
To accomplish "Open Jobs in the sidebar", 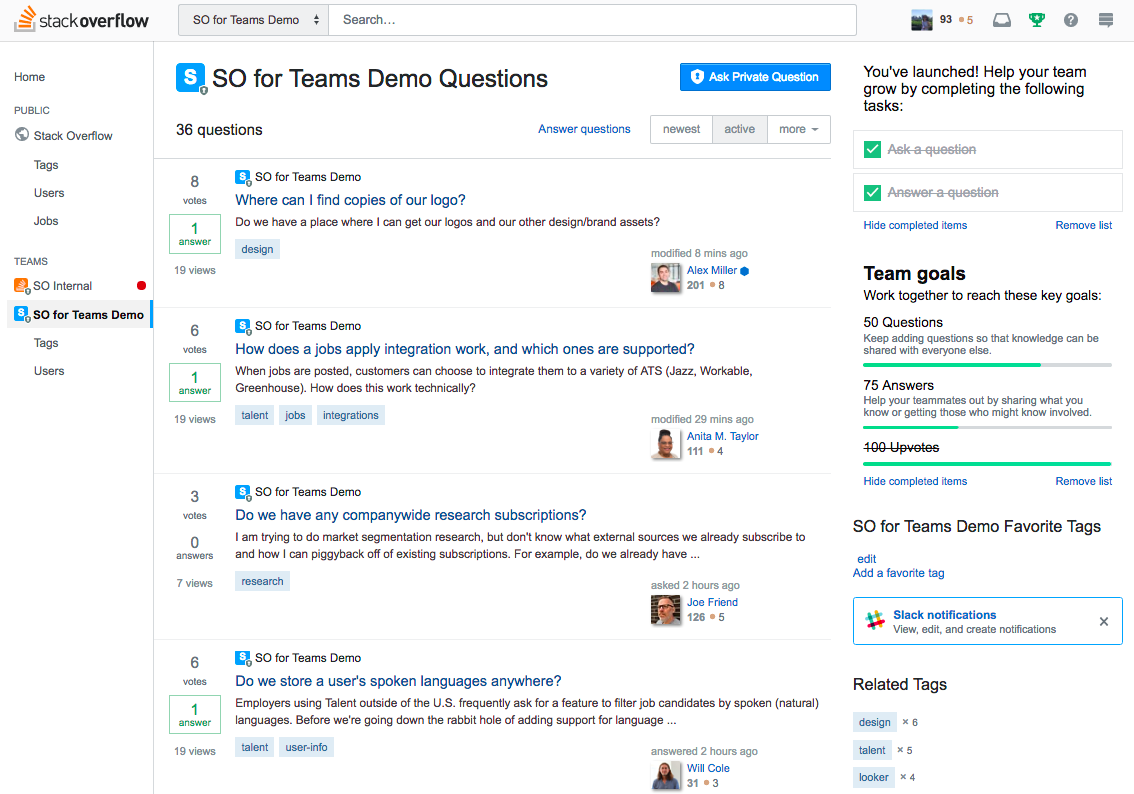I will pyautogui.click(x=46, y=221).
